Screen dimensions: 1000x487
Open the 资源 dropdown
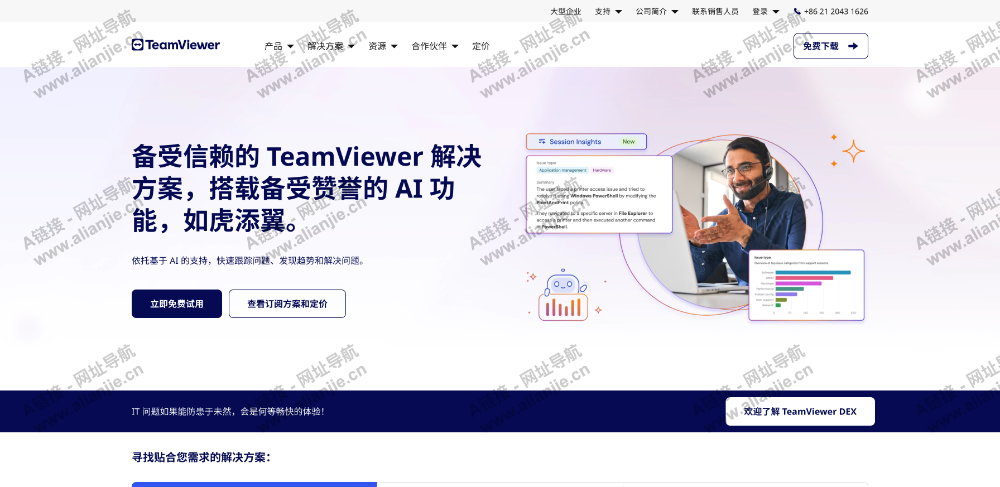point(383,46)
